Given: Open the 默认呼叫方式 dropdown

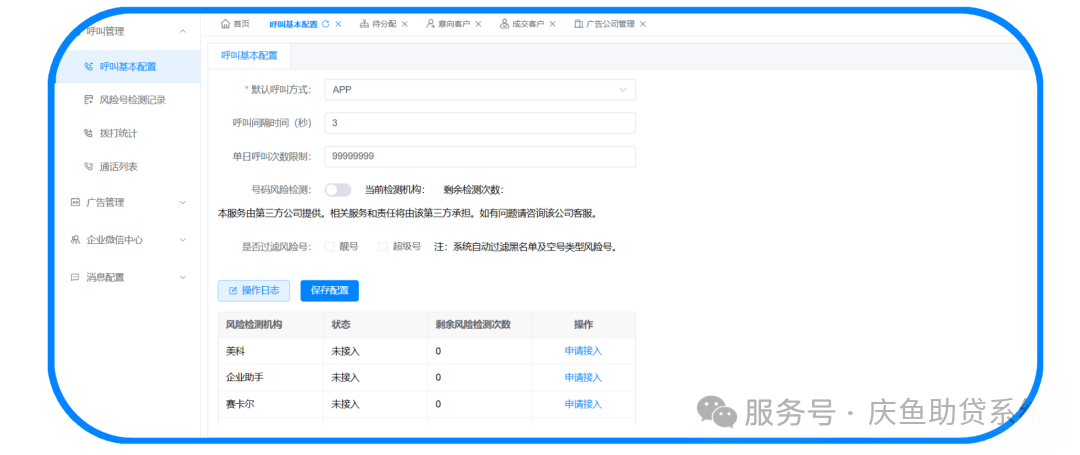Looking at the screenshot, I should point(480,89).
